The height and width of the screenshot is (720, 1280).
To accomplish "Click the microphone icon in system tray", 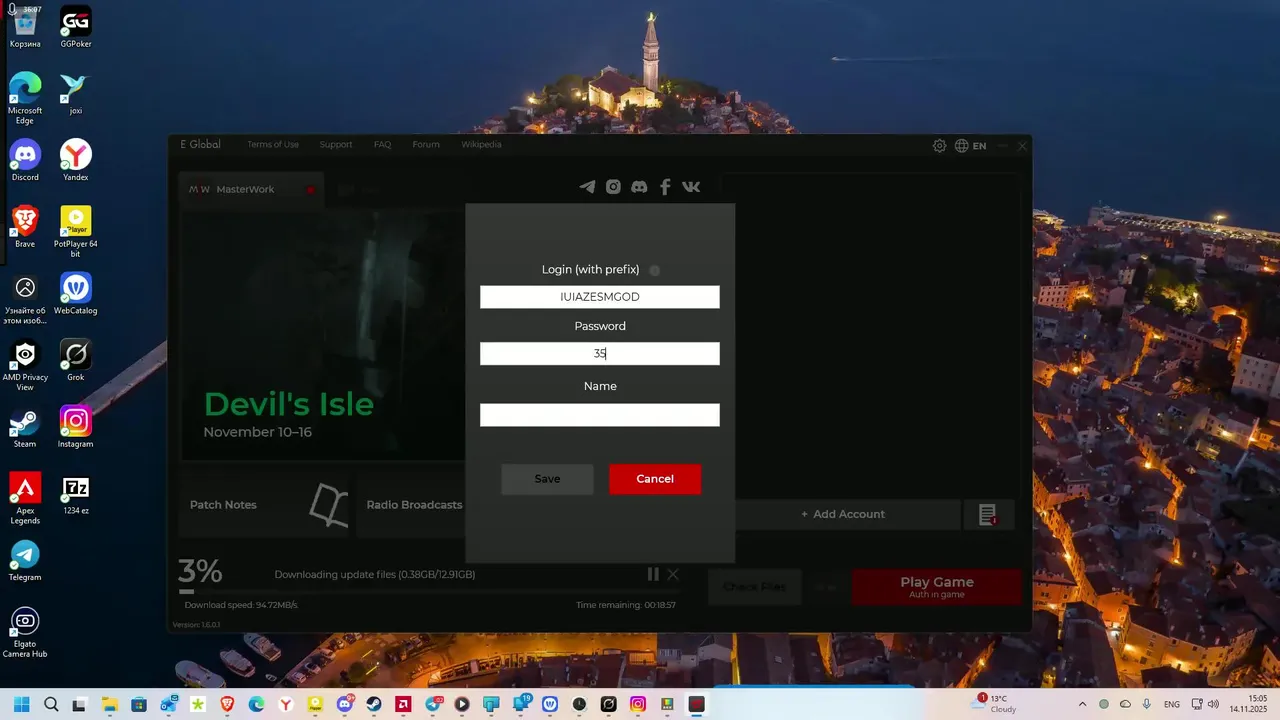I will click(x=1146, y=704).
